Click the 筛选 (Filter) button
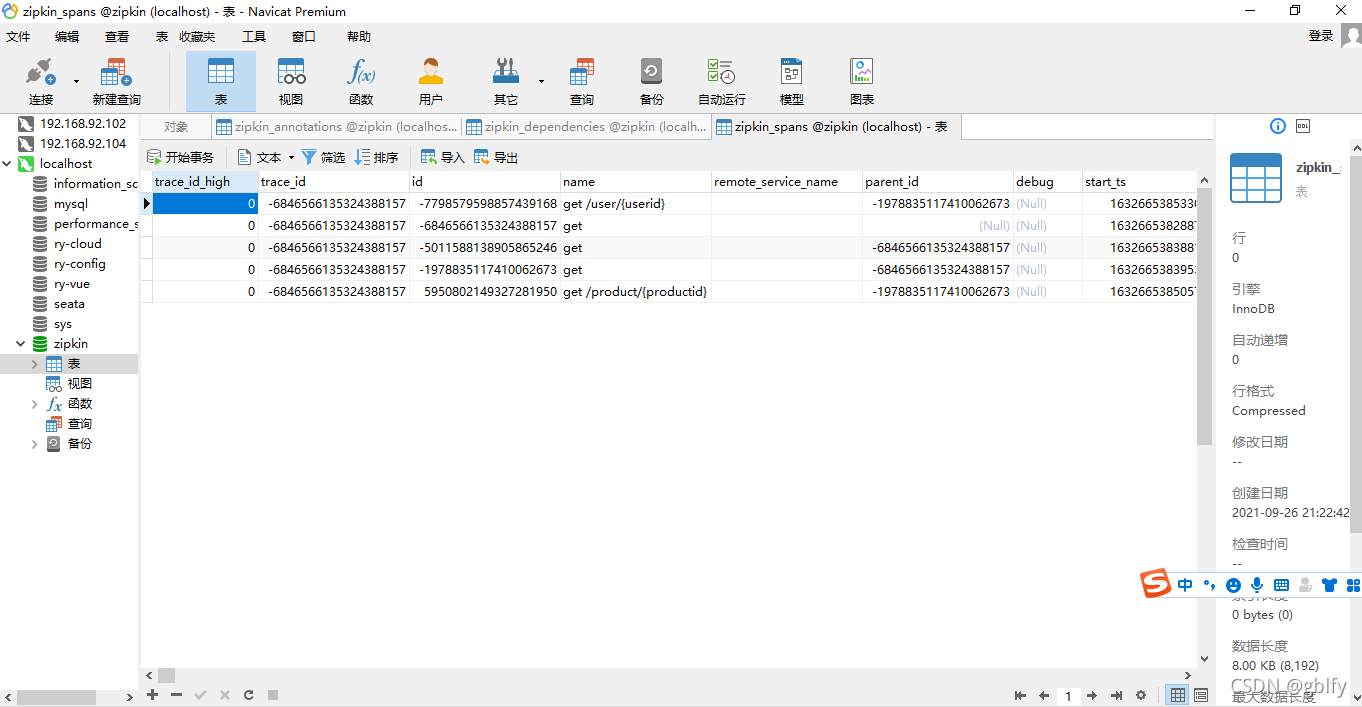Screen dimensions: 1362x707 (323, 157)
